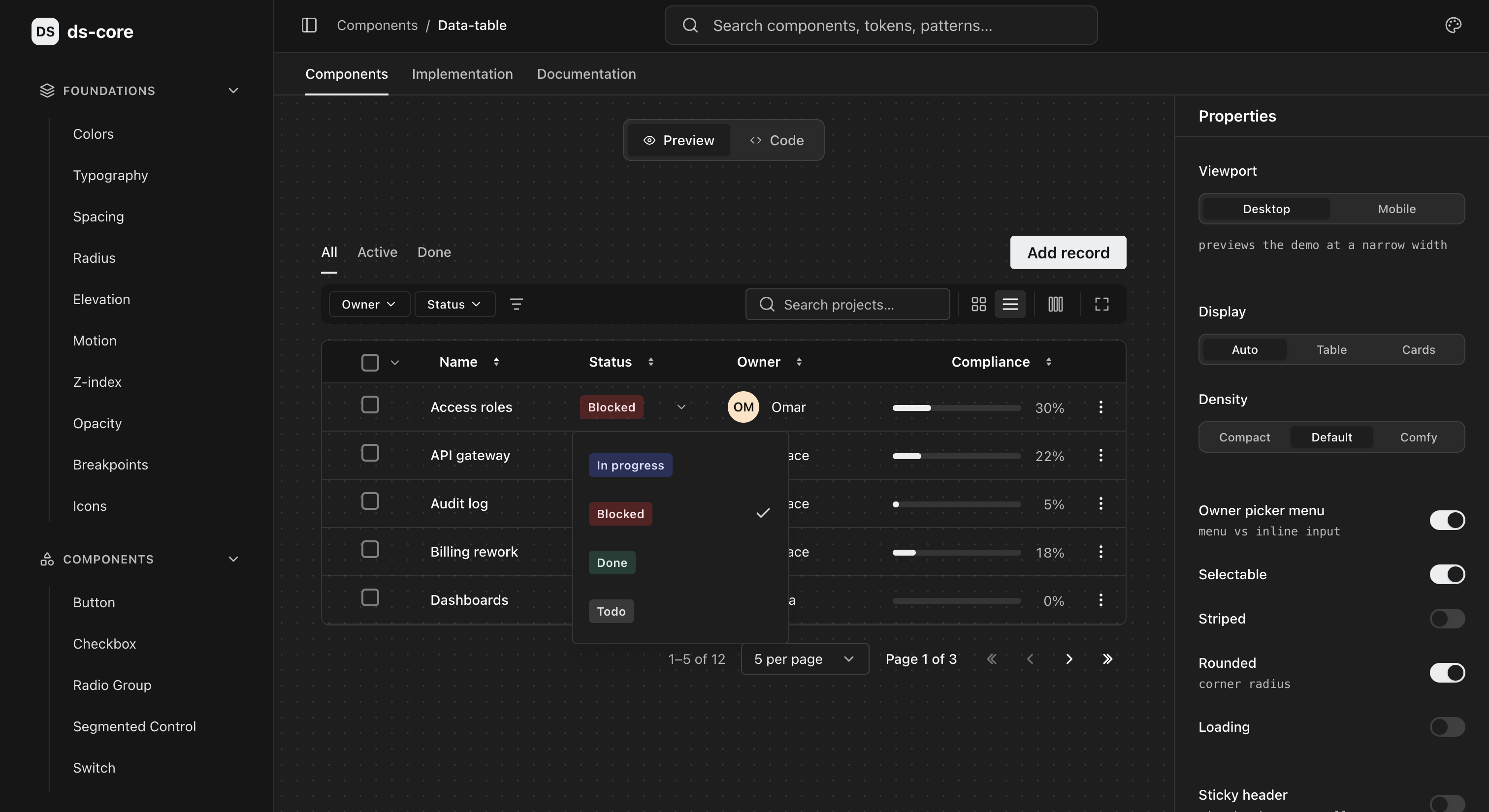Choose Done status option

tap(680, 562)
